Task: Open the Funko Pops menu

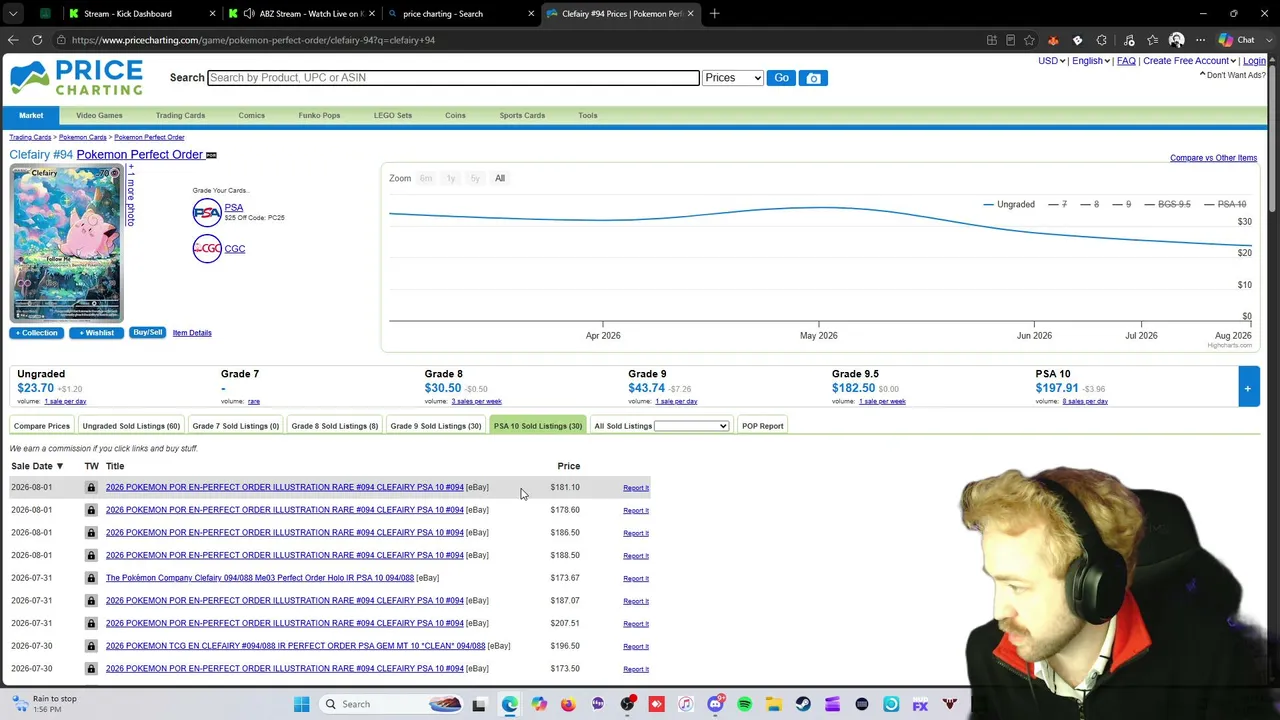Action: click(x=319, y=115)
